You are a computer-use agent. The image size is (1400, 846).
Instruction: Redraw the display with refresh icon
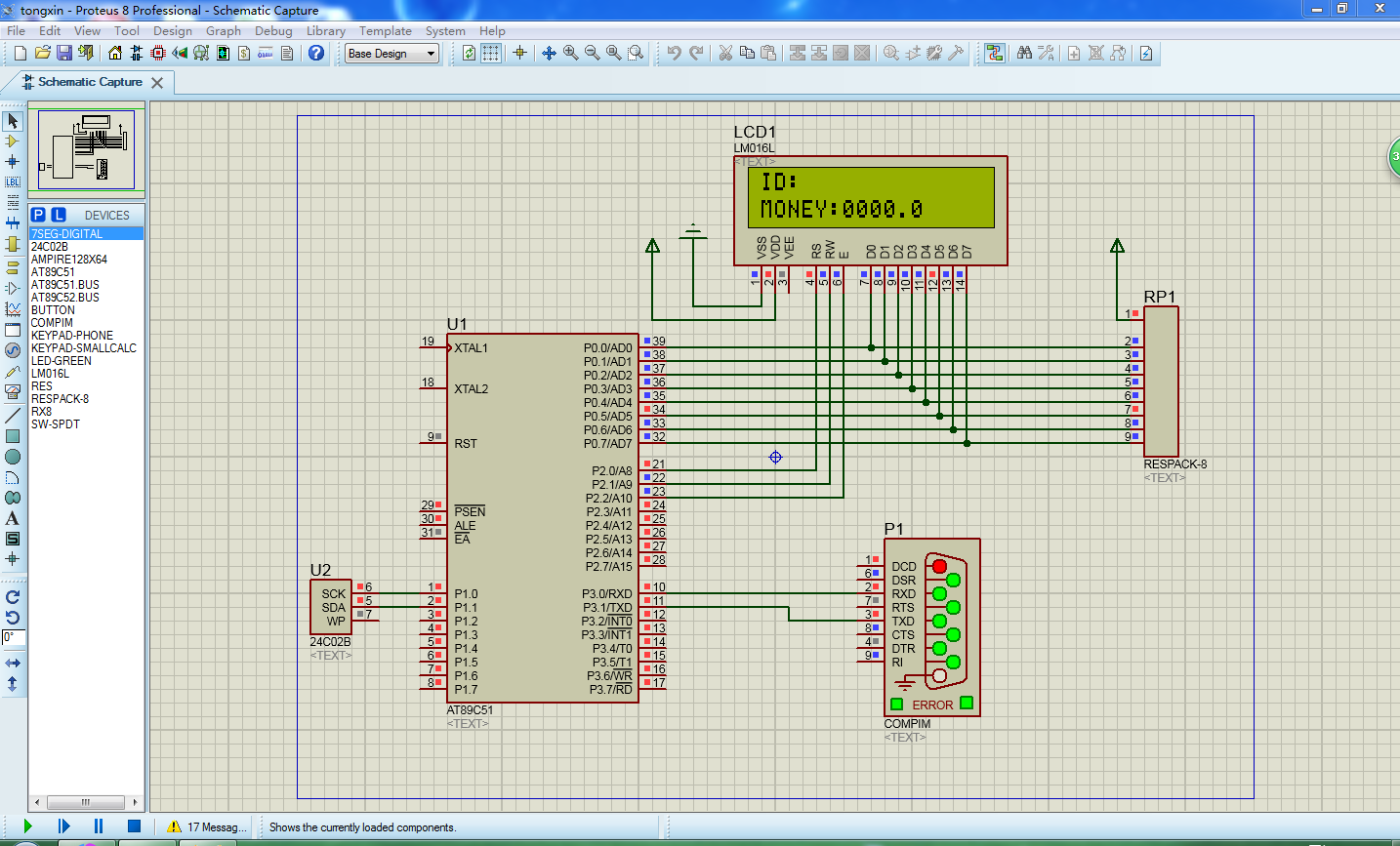pyautogui.click(x=470, y=53)
